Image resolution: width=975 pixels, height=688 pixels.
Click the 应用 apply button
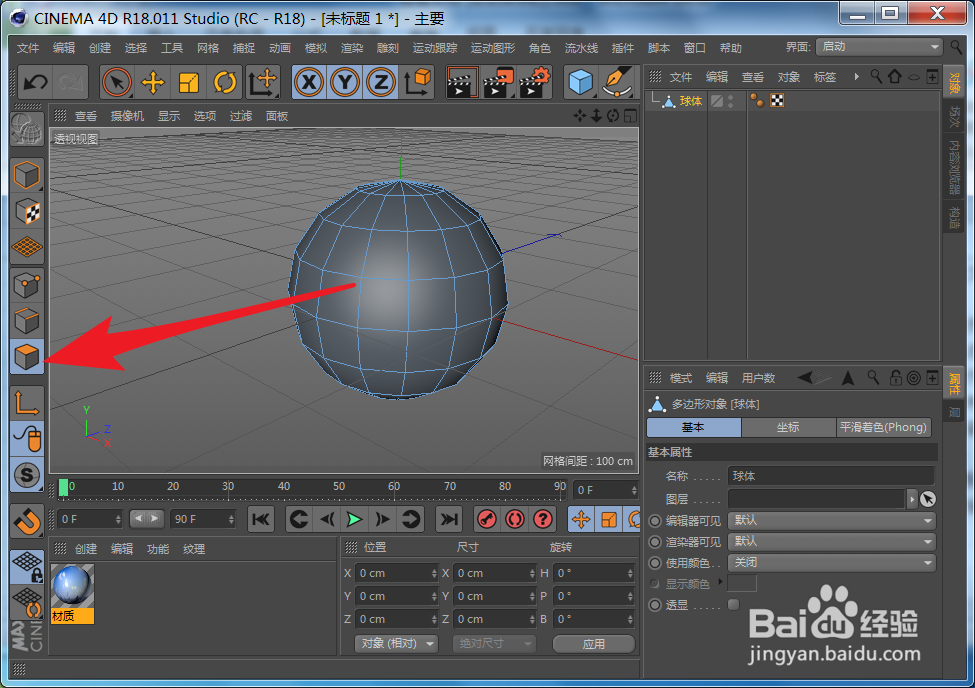pos(593,643)
